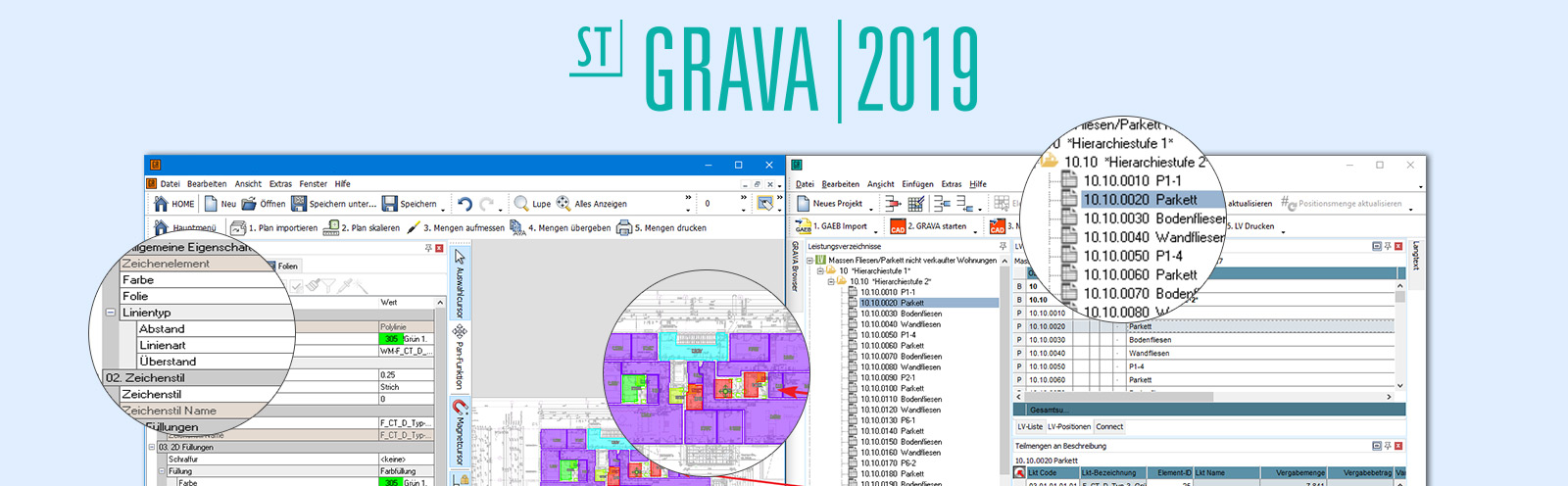Open Ansicht menu in right window
Screen dimensions: 1568x486
point(880,183)
